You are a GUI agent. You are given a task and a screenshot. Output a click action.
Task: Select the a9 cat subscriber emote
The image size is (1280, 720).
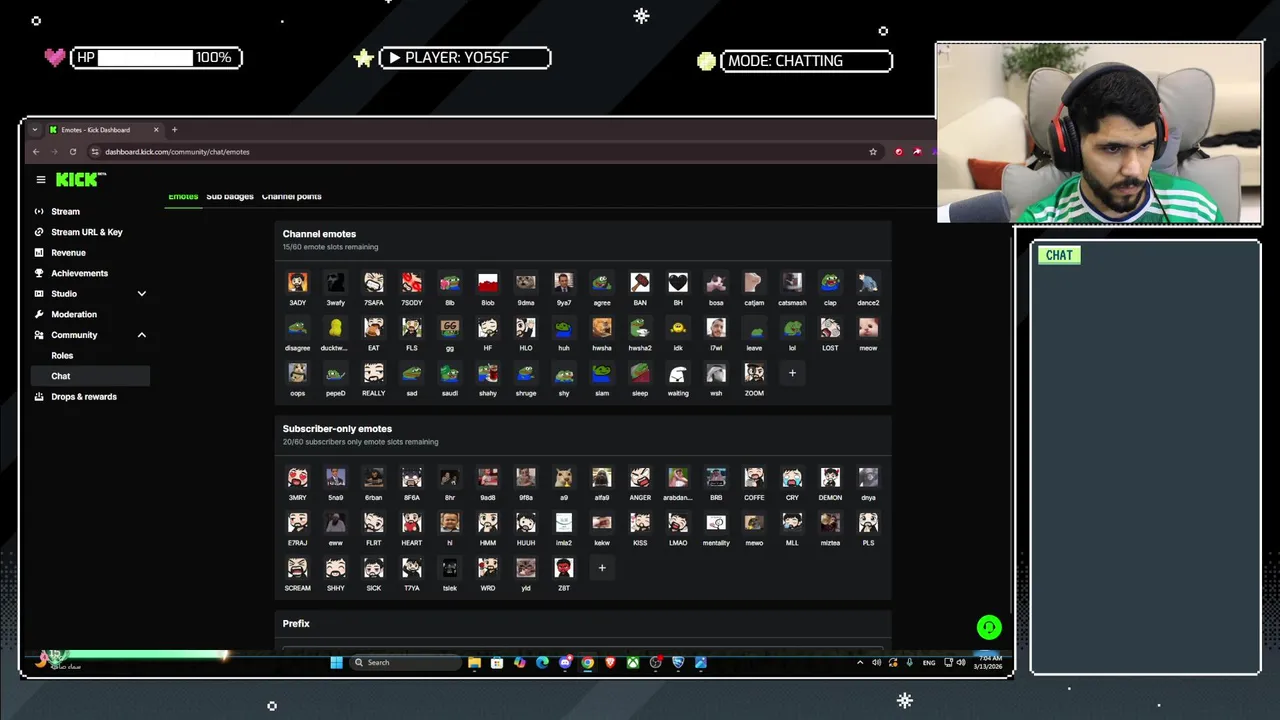pos(564,477)
